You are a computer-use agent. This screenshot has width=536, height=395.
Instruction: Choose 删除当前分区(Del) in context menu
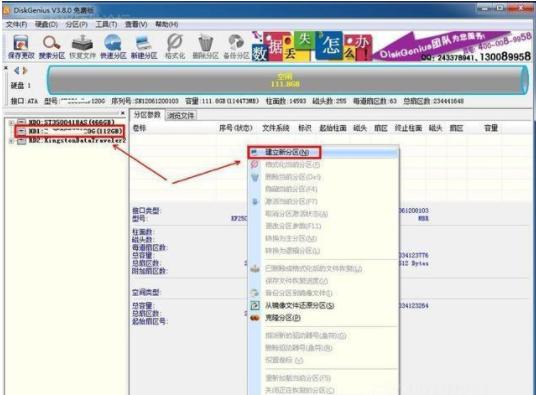pos(323,177)
